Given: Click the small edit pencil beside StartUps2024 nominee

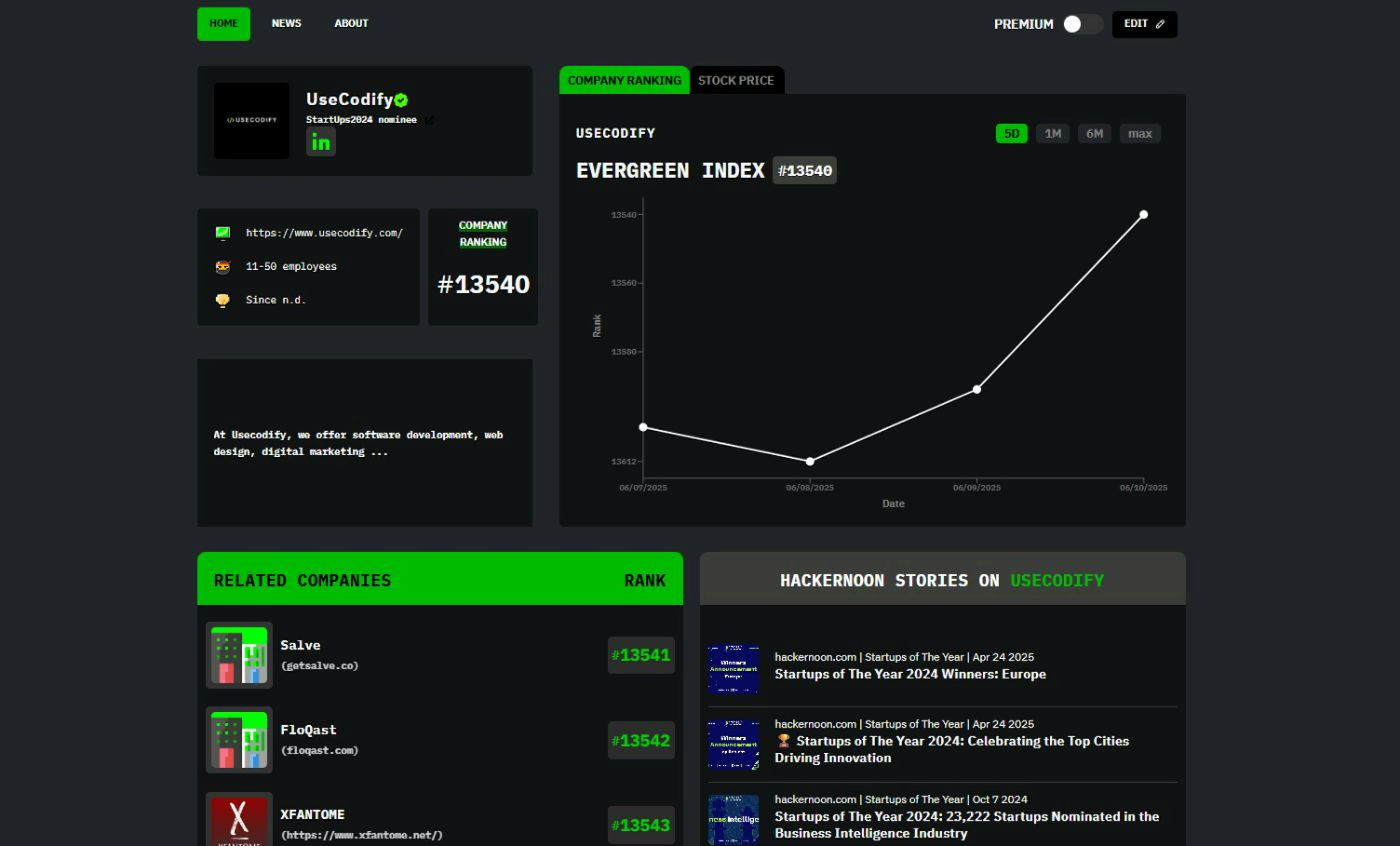Looking at the screenshot, I should (429, 120).
